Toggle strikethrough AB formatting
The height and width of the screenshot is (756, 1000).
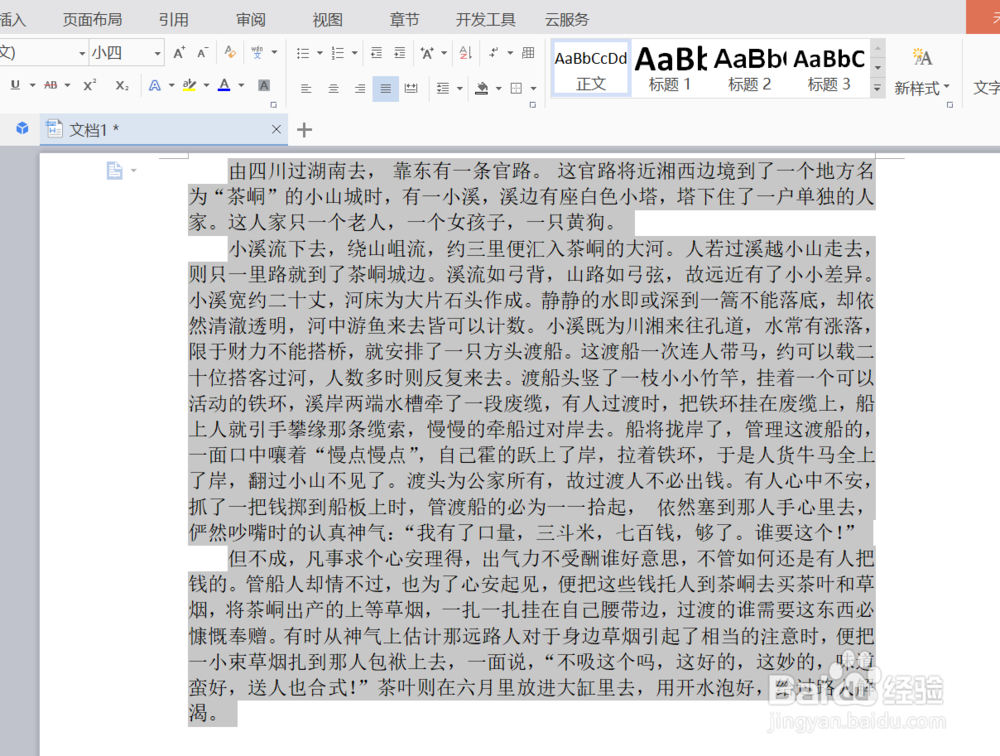pyautogui.click(x=51, y=85)
